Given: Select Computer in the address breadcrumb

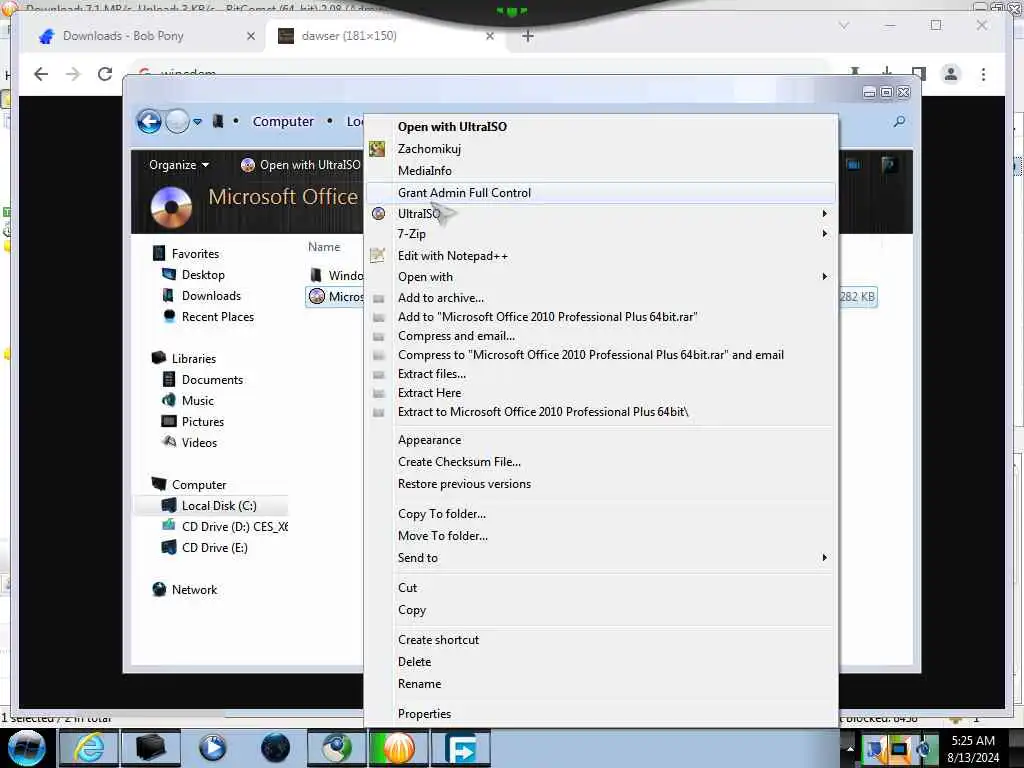Looking at the screenshot, I should pos(283,121).
